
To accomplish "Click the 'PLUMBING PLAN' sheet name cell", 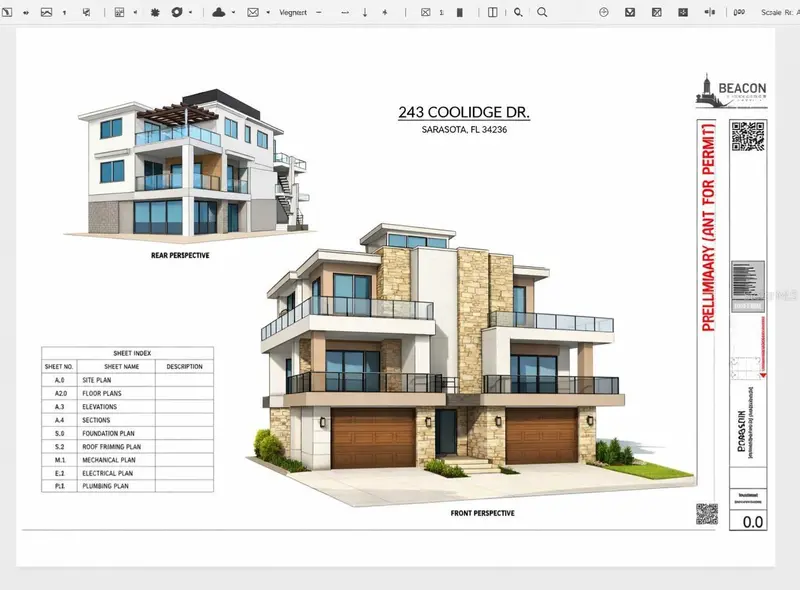I will (x=116, y=486).
